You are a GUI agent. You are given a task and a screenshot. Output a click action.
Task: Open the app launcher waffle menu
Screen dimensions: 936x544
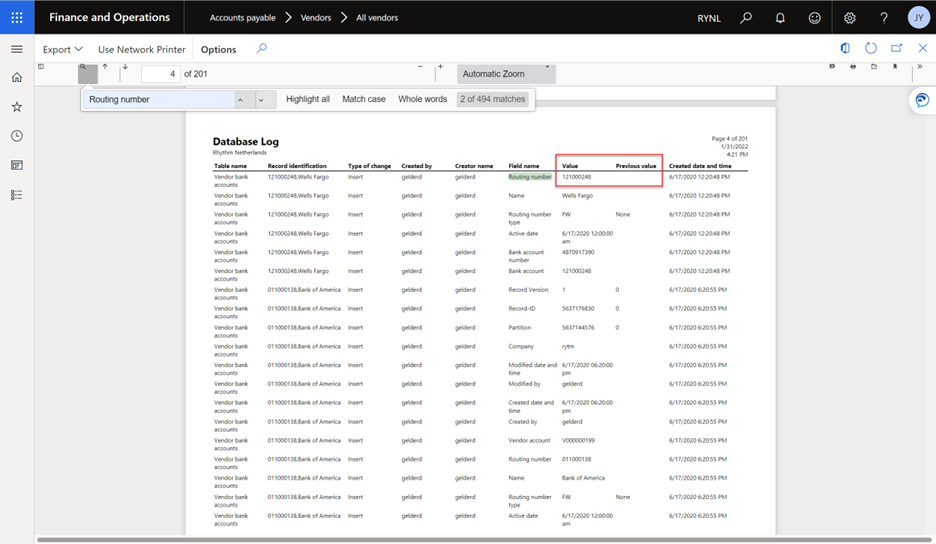(x=17, y=17)
